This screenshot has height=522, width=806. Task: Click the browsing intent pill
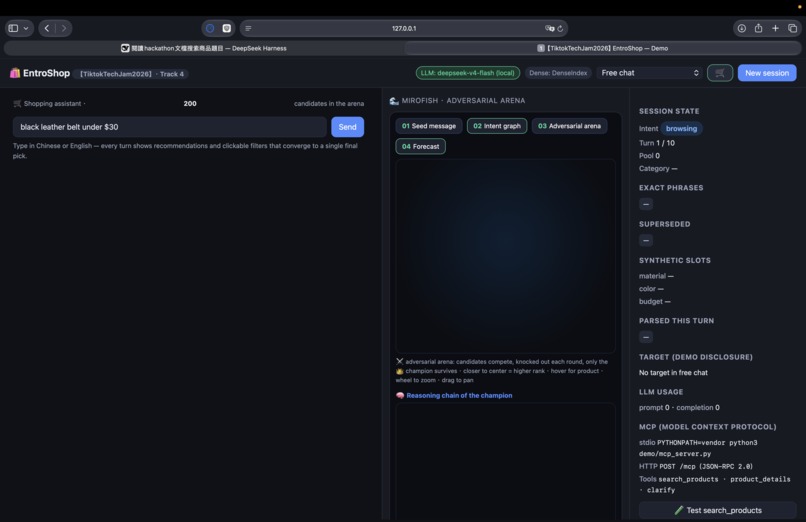click(x=681, y=128)
